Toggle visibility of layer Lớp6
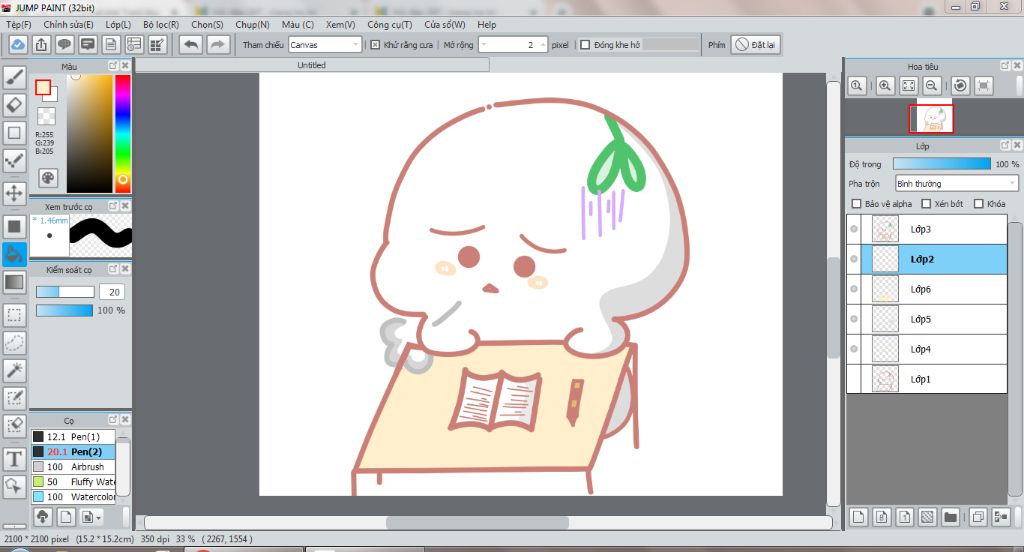This screenshot has height=552, width=1024. 854,289
